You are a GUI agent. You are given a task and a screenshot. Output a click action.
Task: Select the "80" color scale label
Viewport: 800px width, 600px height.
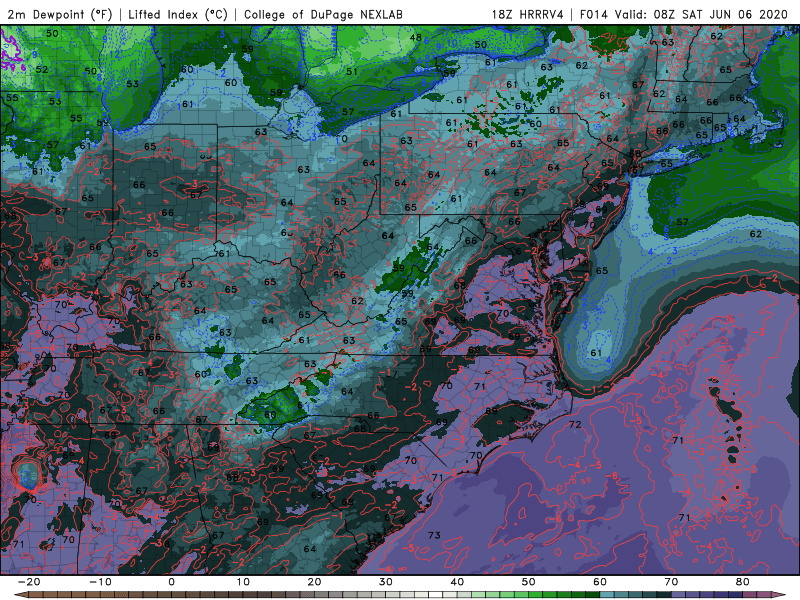[743, 582]
